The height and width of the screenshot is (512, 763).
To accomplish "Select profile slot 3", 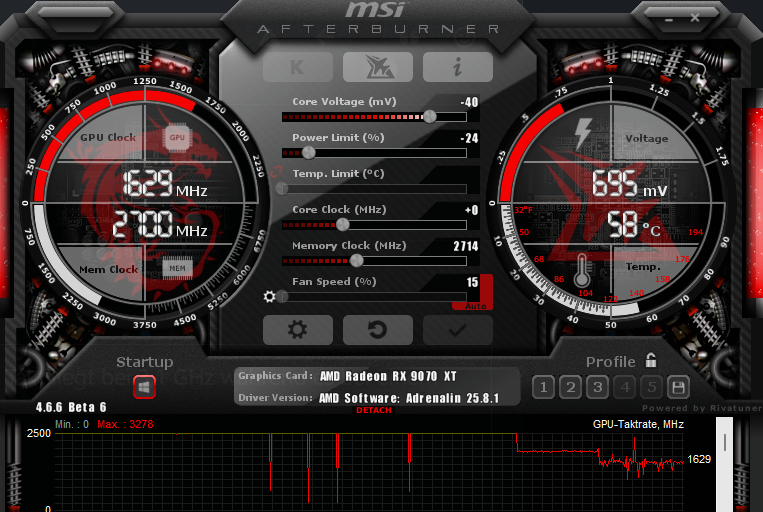I will [597, 387].
